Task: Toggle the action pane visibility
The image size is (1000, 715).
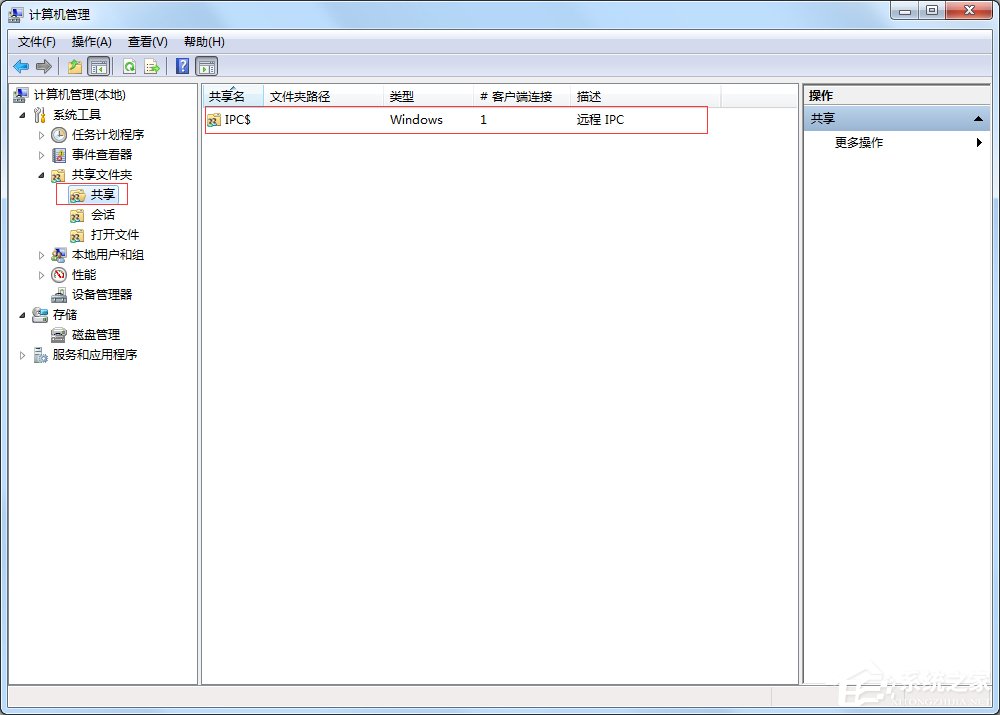Action: (x=206, y=66)
